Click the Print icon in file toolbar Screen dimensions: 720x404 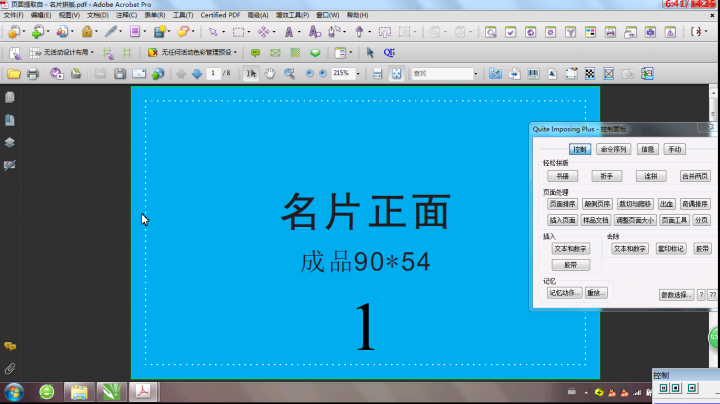(33, 74)
